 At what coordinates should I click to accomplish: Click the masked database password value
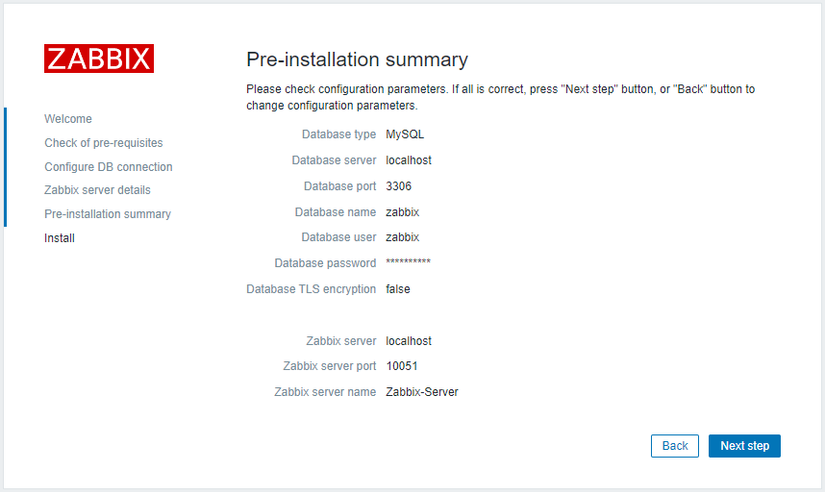408,263
